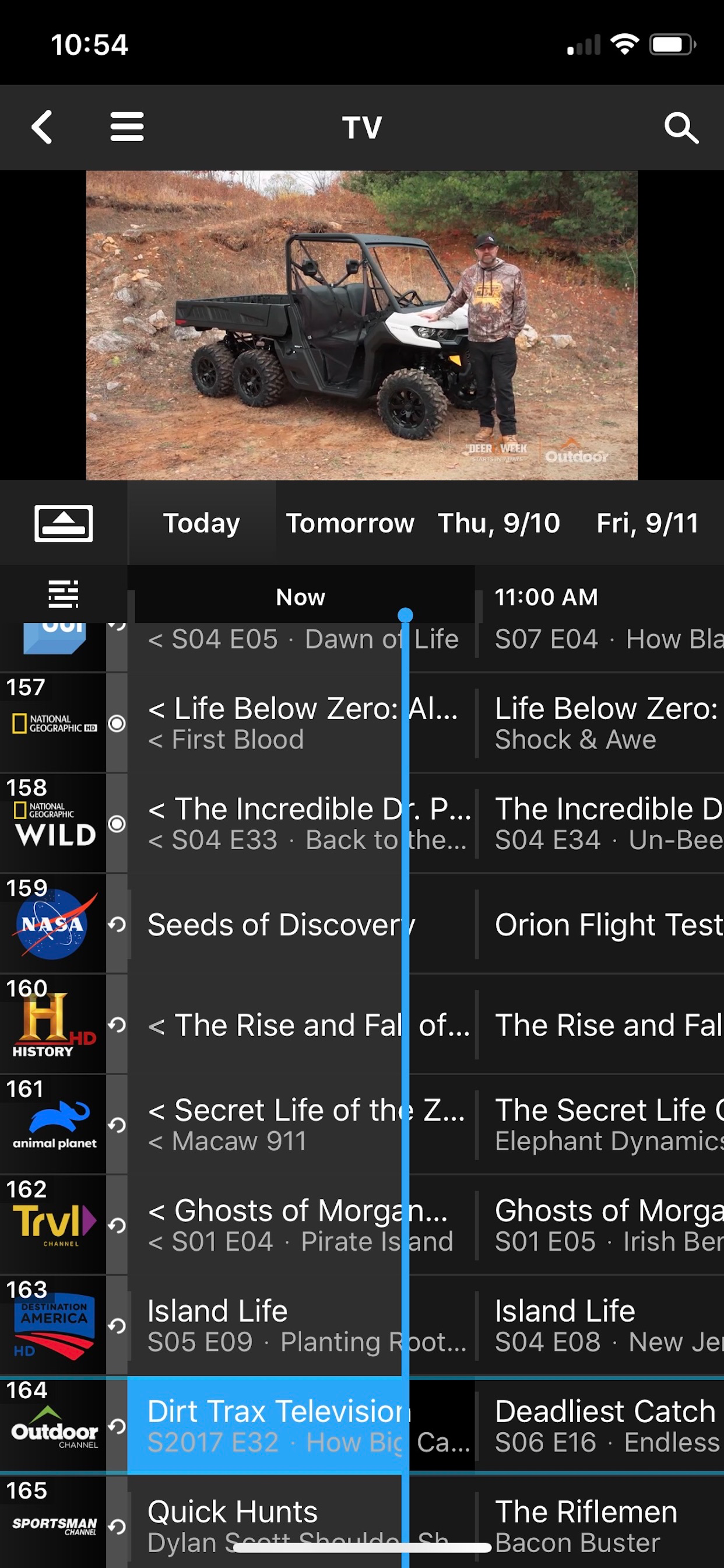Choose the Travel Channel 162 logo
Viewport: 724px width, 1568px height.
(55, 1224)
